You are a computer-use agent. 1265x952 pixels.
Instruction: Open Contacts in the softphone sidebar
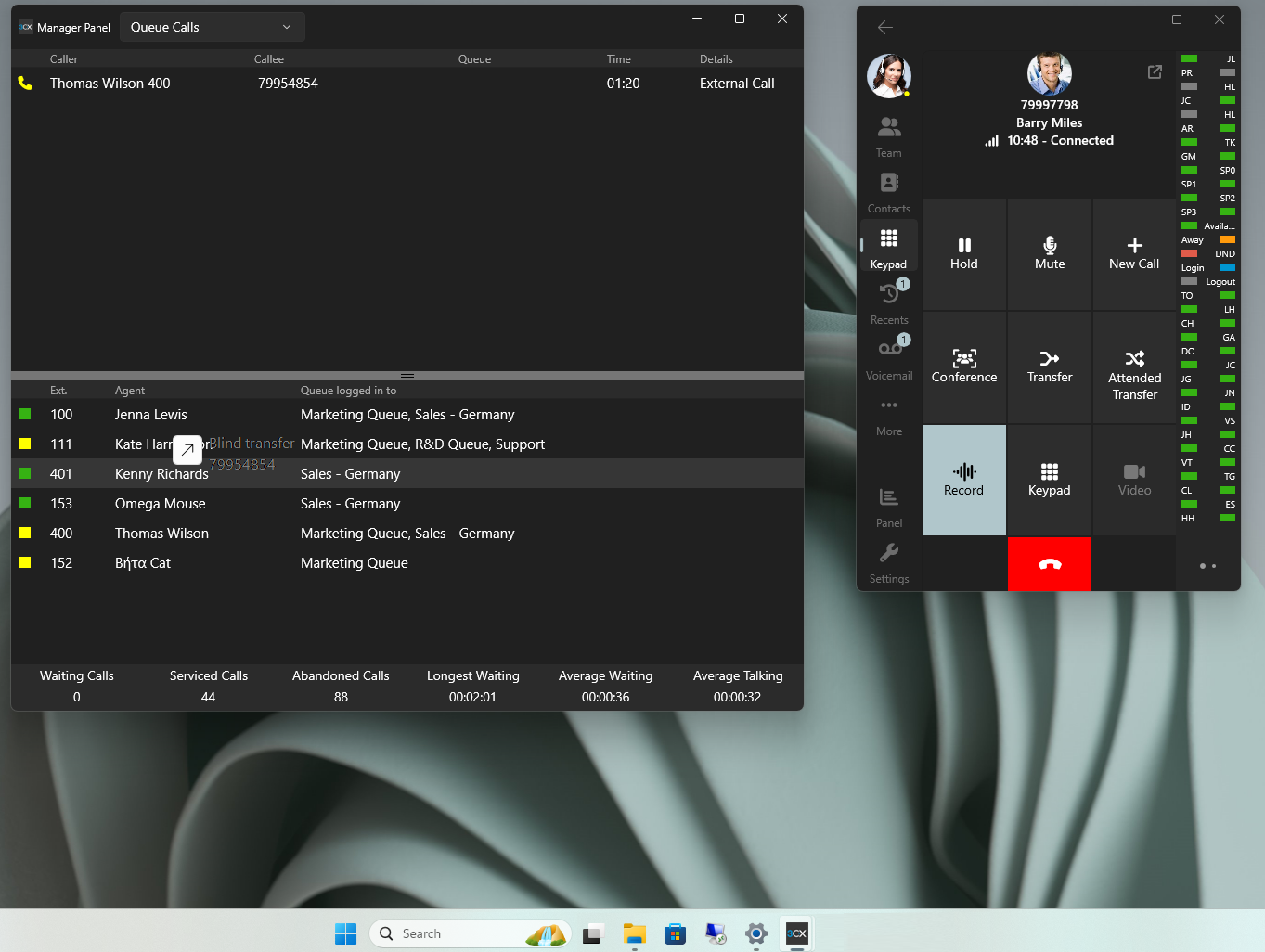point(888,193)
